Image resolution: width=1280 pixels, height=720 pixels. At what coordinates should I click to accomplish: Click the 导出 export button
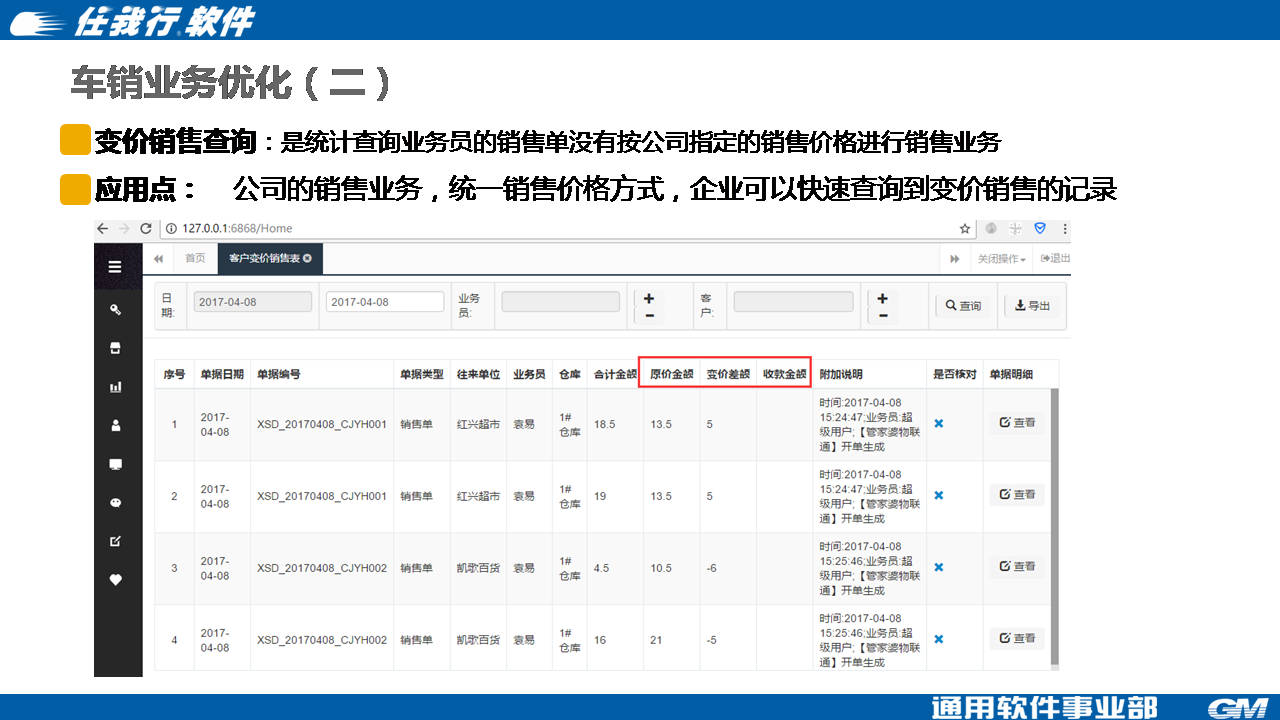tap(1032, 306)
